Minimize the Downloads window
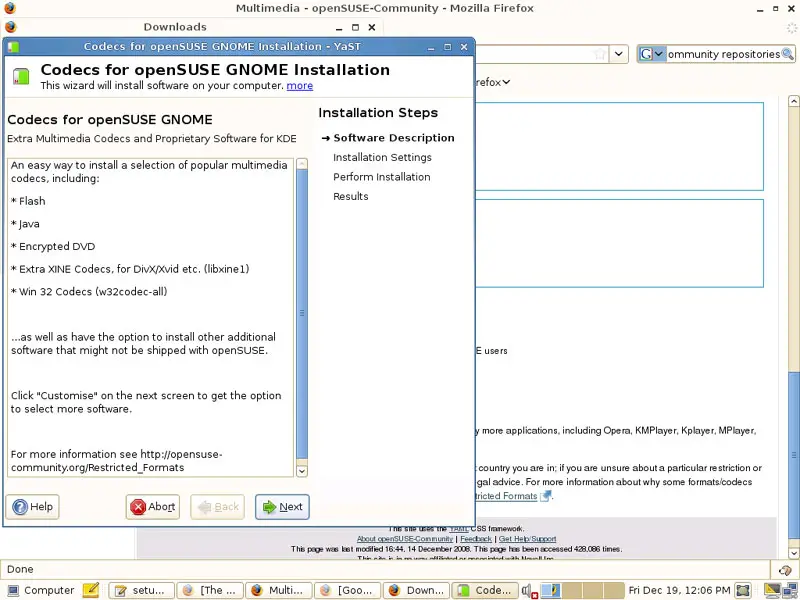800x600 pixels. point(339,28)
